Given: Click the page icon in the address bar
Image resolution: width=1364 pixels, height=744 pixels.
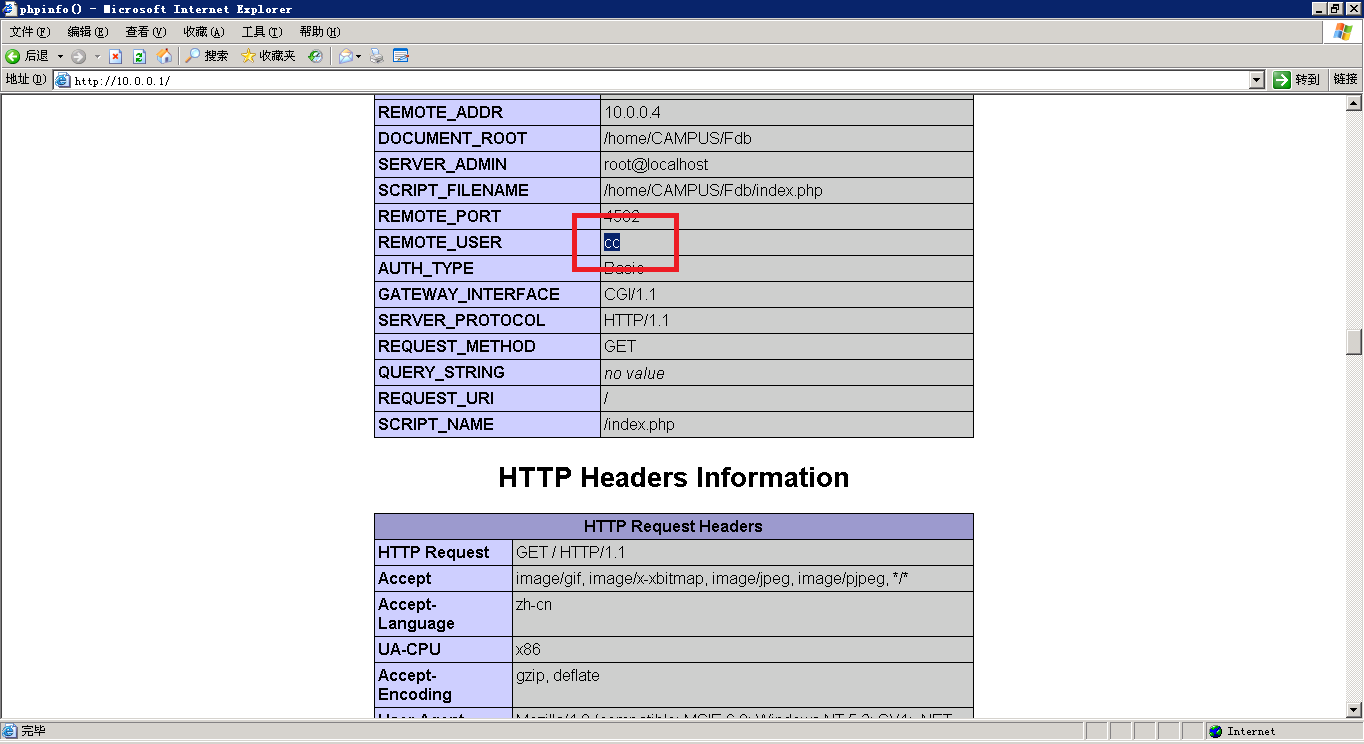Looking at the screenshot, I should coord(62,80).
